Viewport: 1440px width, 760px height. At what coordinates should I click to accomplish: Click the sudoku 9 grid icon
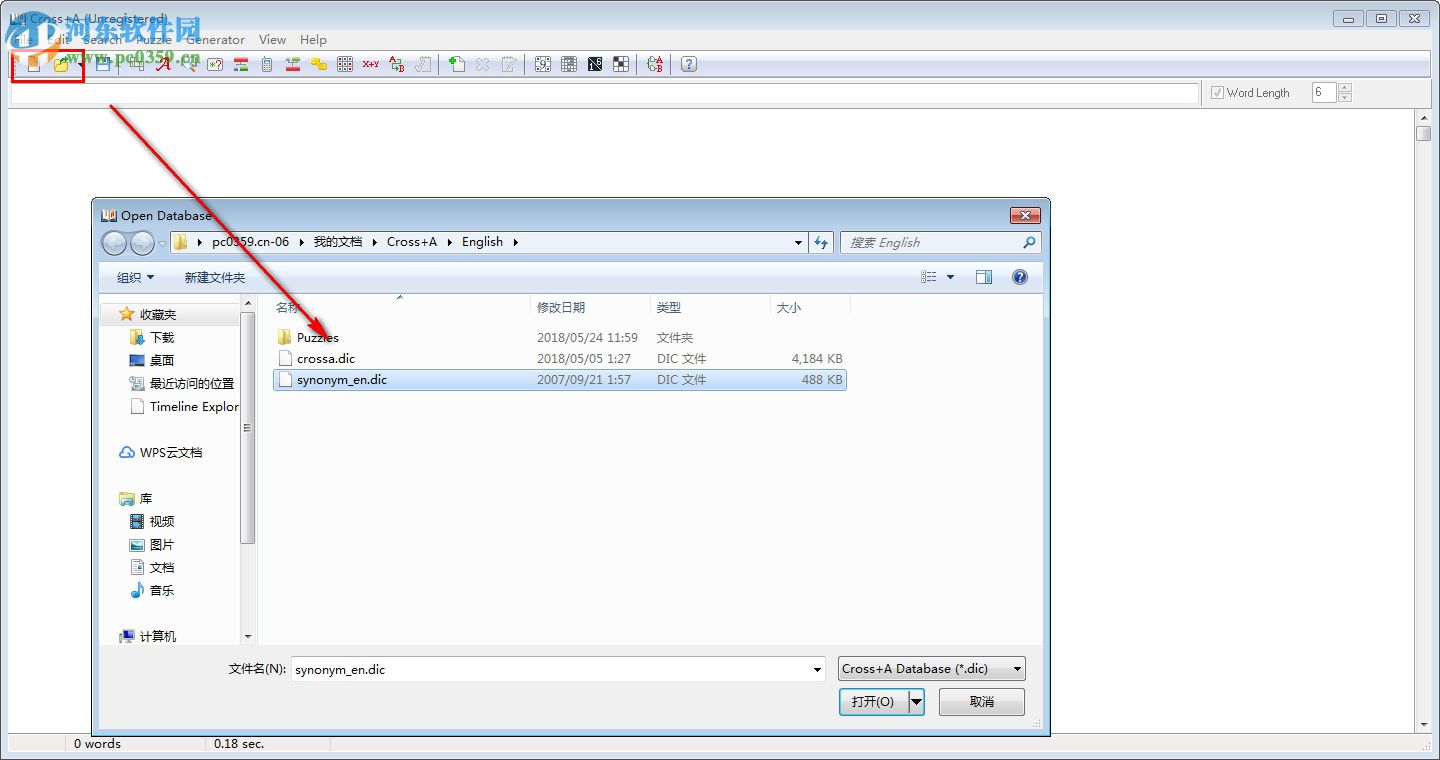click(543, 65)
